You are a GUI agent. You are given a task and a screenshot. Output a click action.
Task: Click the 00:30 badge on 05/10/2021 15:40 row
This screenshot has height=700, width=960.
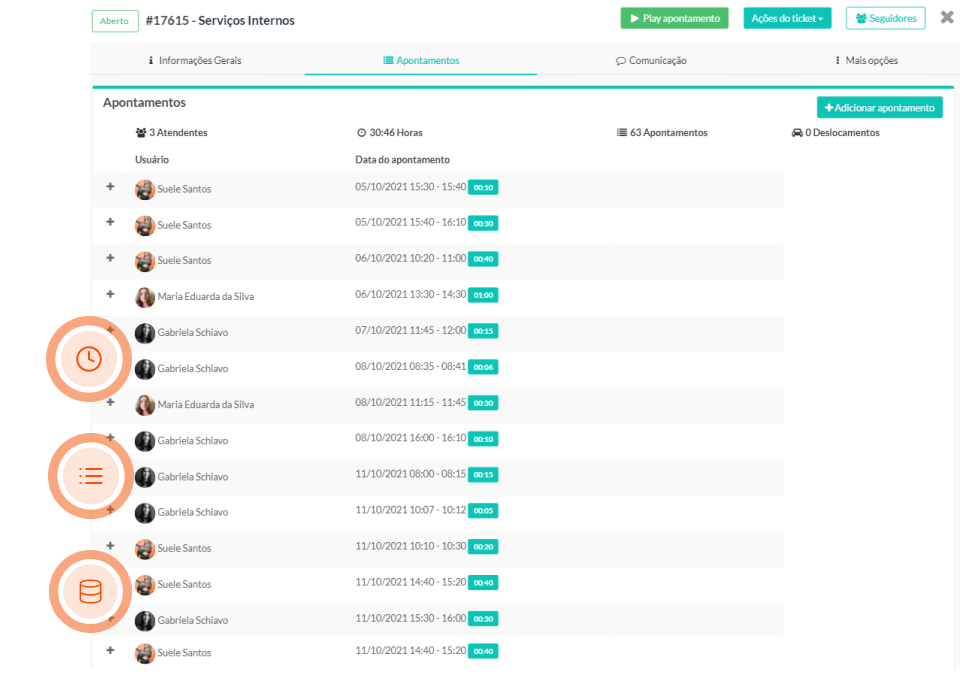tap(483, 224)
